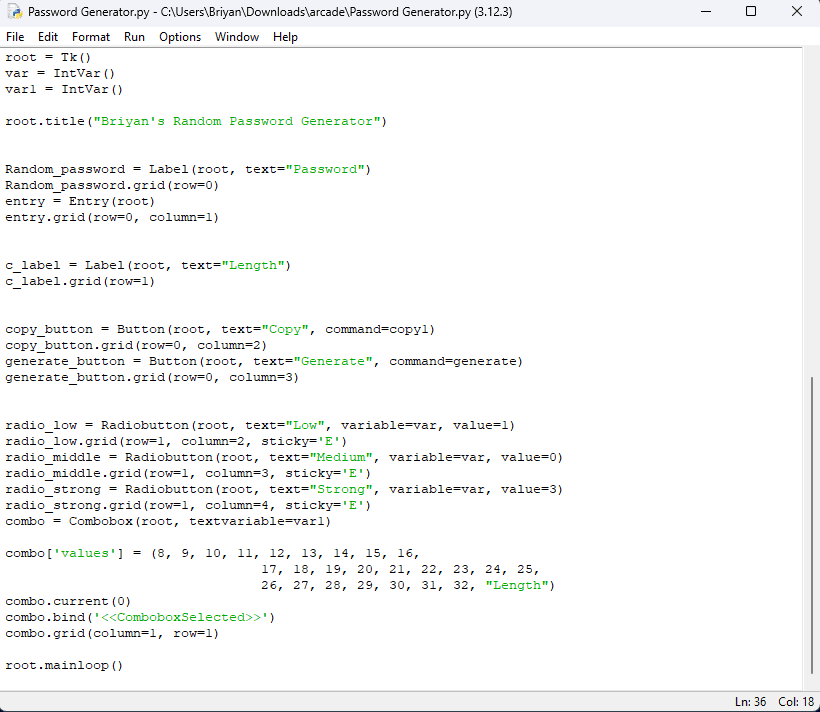Click the Python file icon in title bar
The image size is (820, 712).
pyautogui.click(x=15, y=12)
